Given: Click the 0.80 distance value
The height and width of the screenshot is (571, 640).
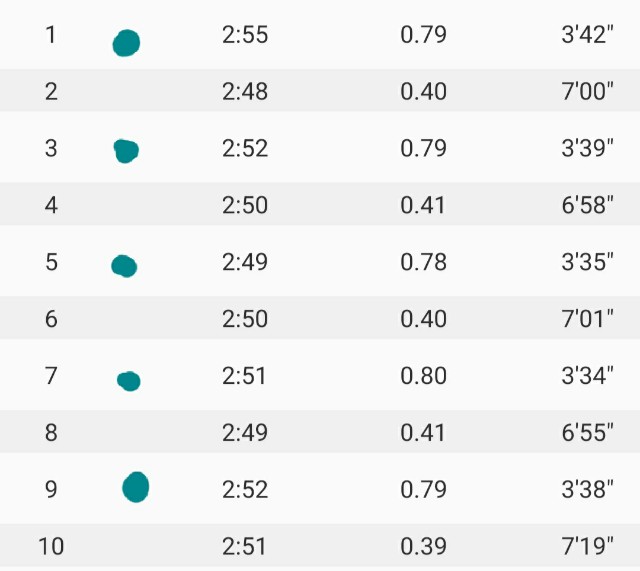Looking at the screenshot, I should click(x=423, y=376).
